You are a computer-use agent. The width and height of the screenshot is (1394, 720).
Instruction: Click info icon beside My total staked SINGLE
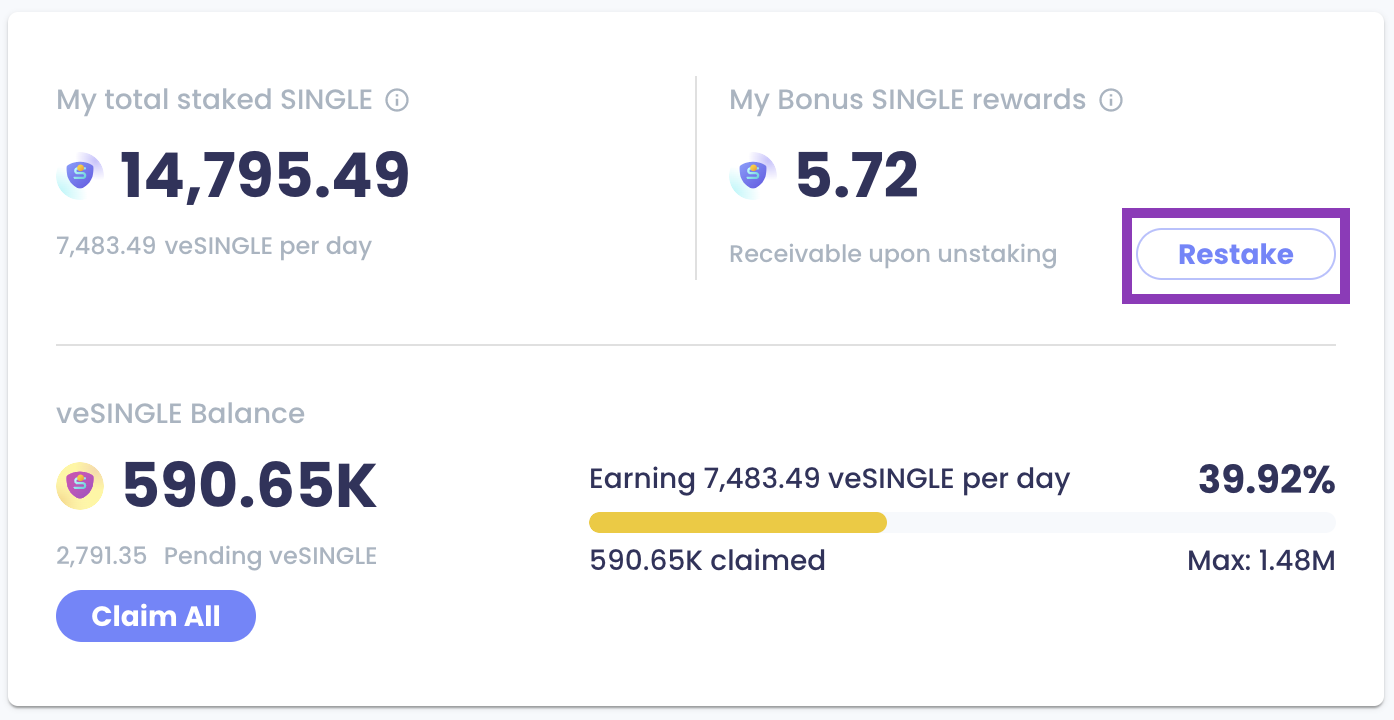tap(397, 100)
